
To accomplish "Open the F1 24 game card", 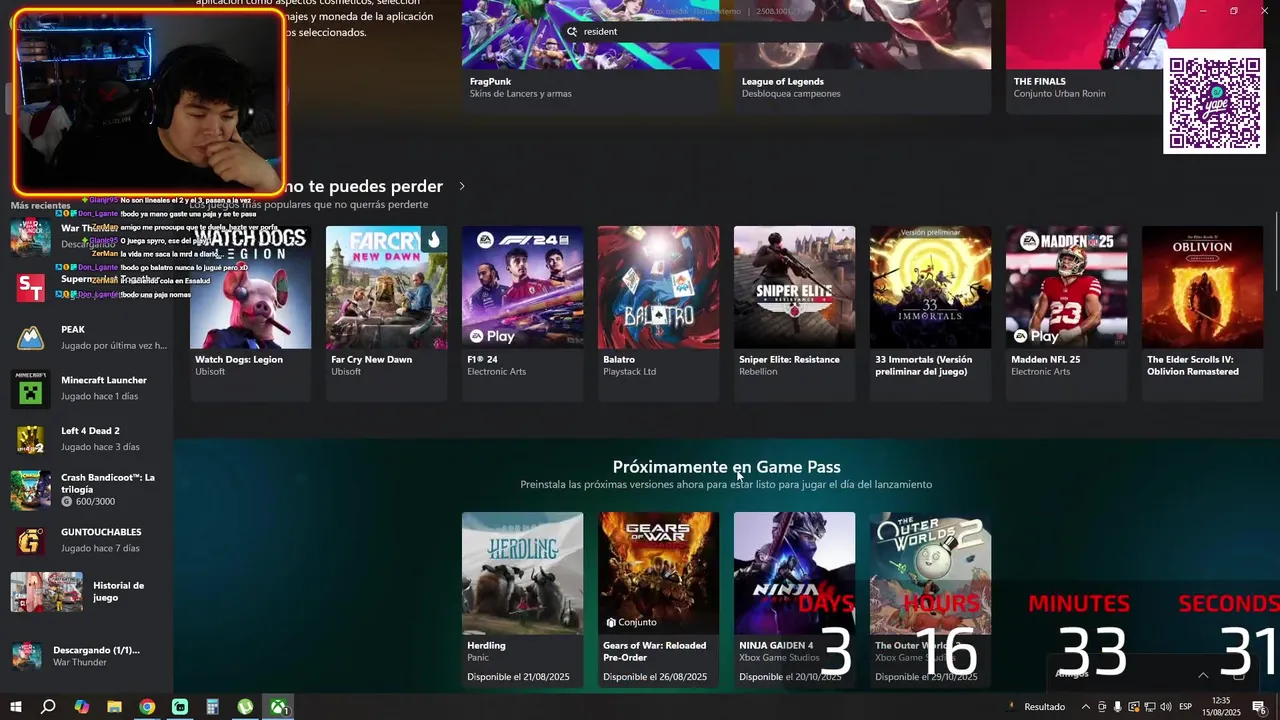I will (522, 313).
